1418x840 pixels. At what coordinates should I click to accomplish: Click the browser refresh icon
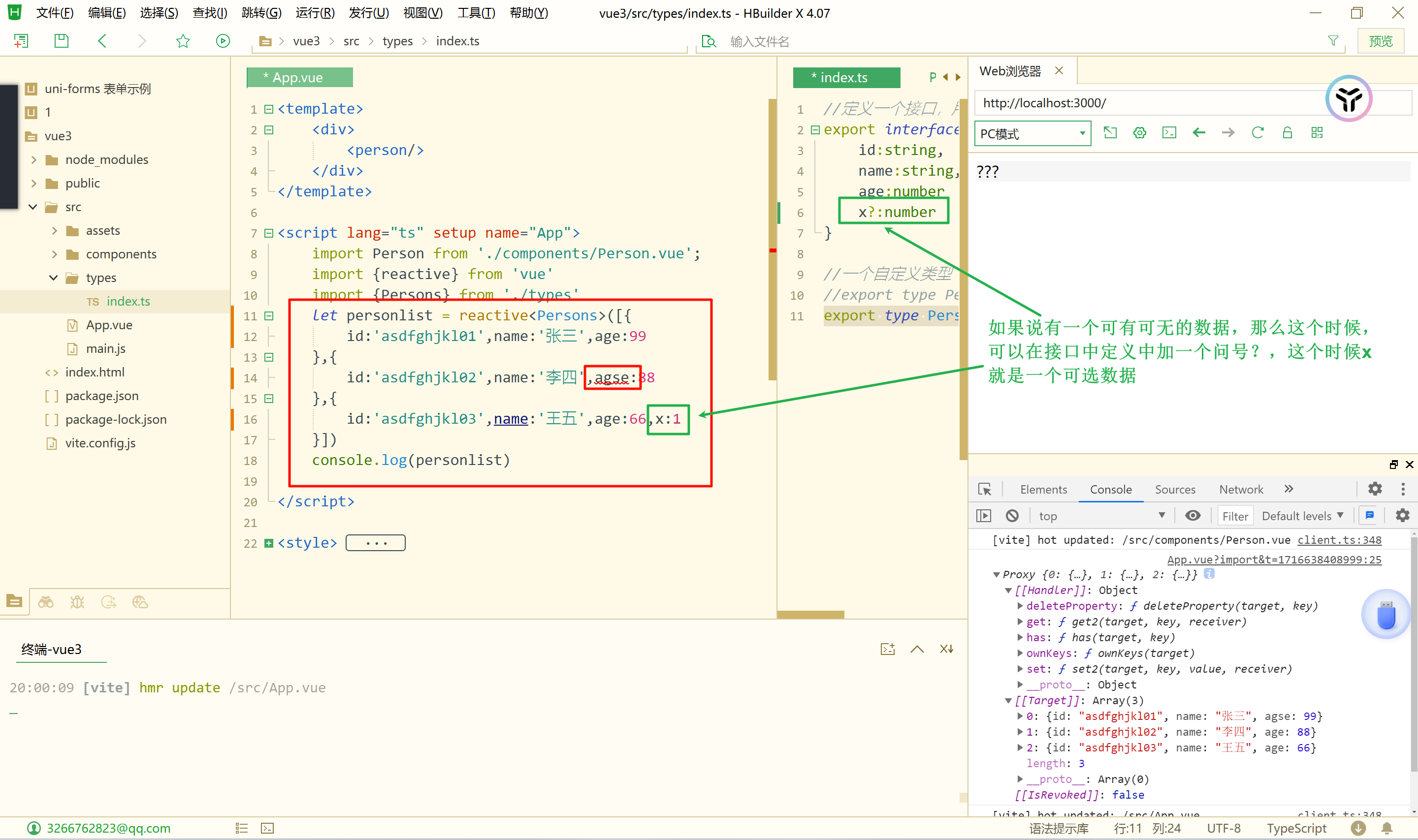point(1258,133)
